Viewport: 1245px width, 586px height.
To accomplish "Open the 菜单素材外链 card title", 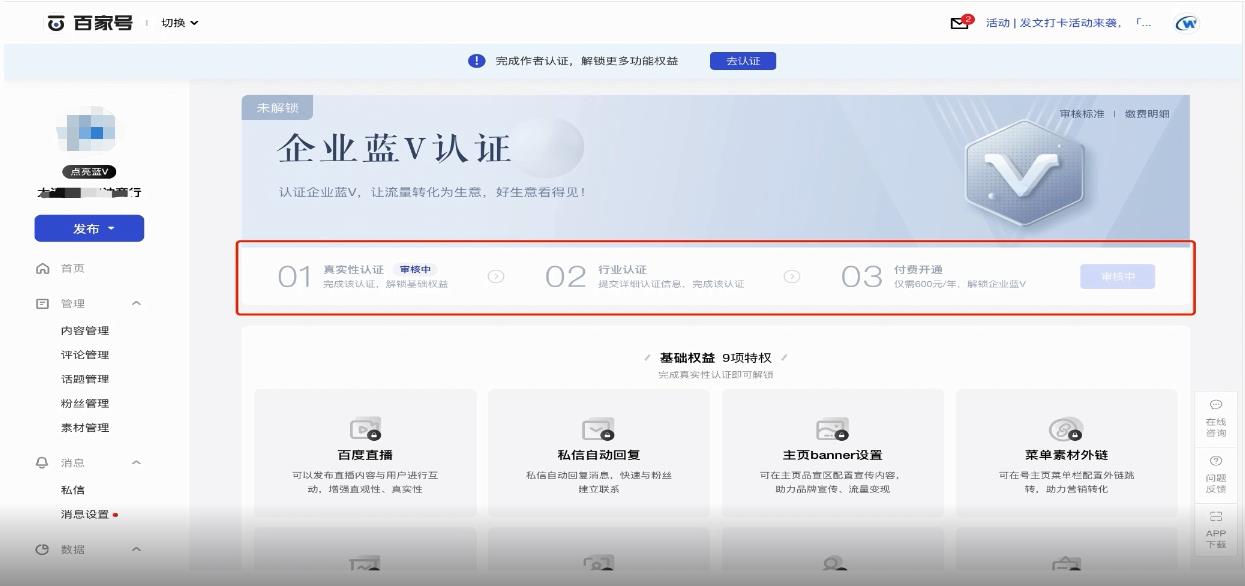I will [1066, 455].
